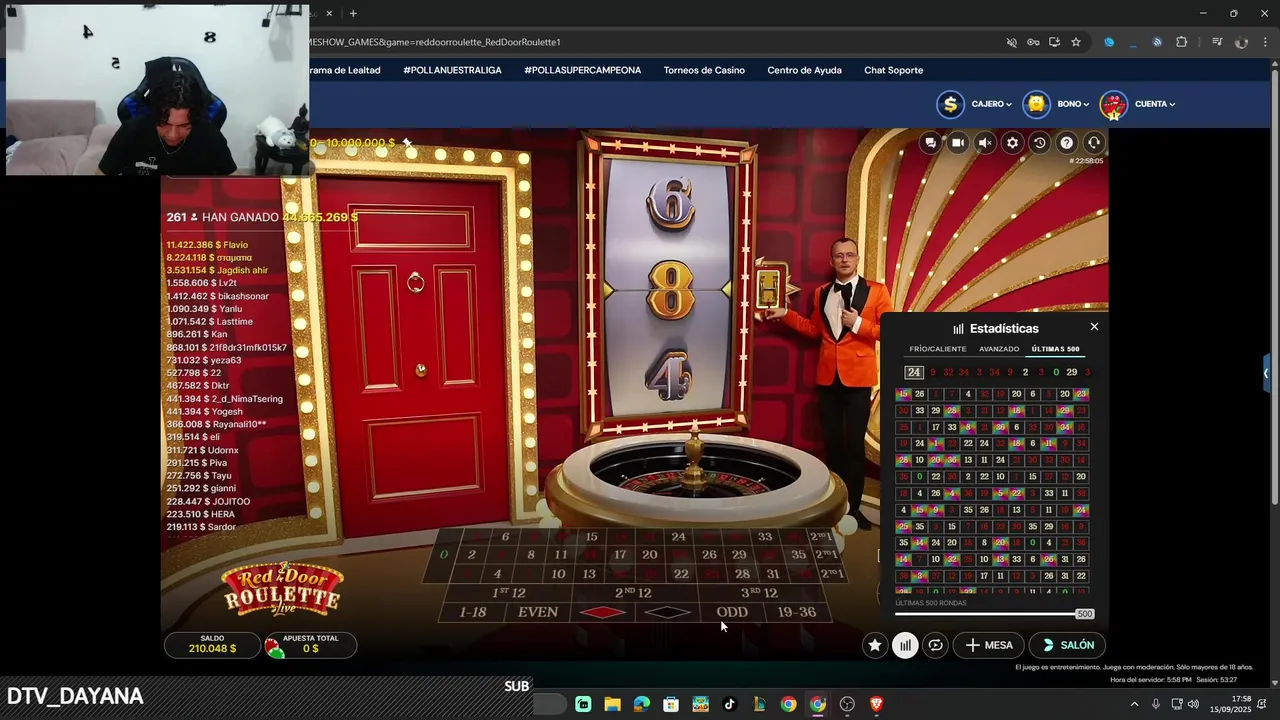Click the account avatar icon
The width and height of the screenshot is (1280, 720).
coord(1113,105)
